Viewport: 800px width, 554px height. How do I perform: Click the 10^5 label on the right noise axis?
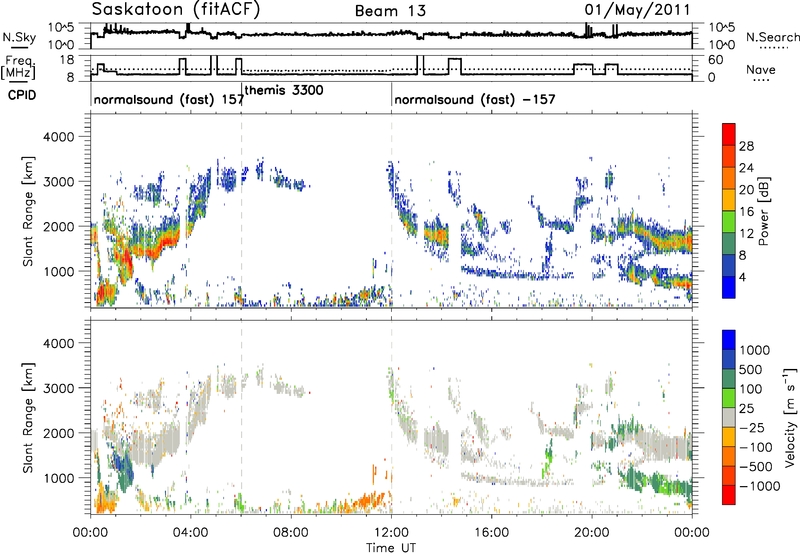click(x=721, y=28)
